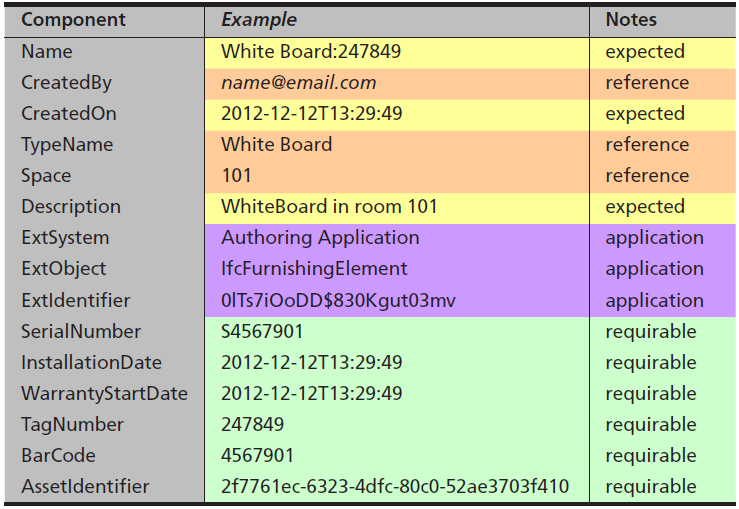Select the WarrantyStartDate row label
Image resolution: width=739 pixels, height=509 pixels.
click(105, 394)
